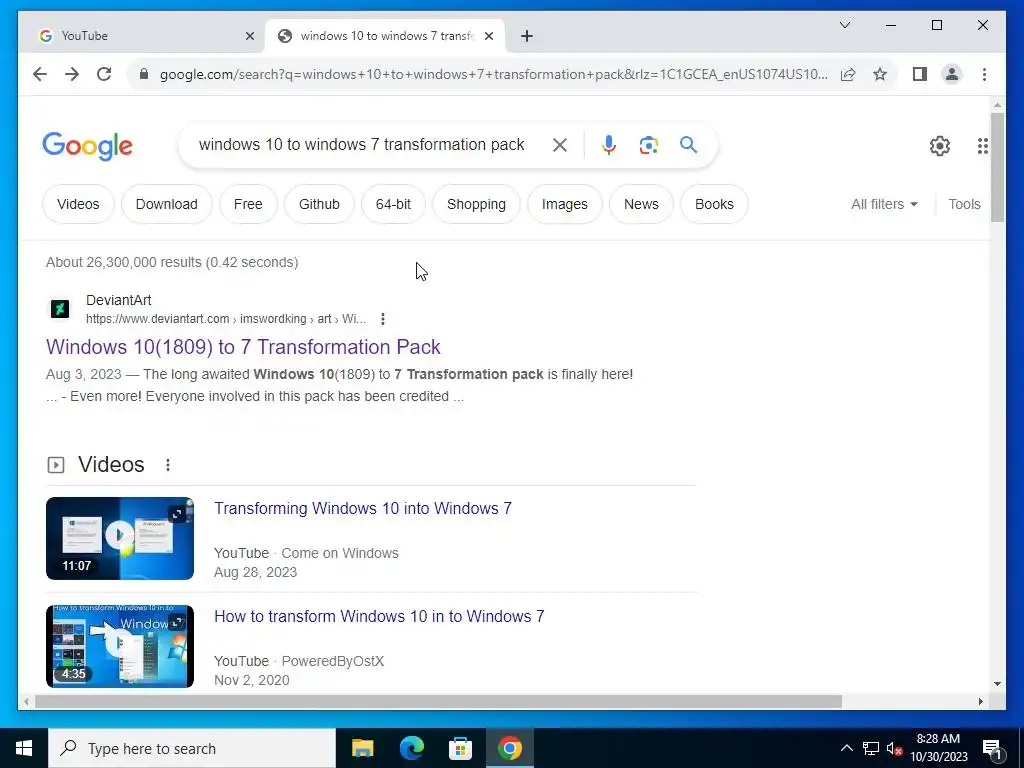
Task: Open more options for the DeviantArt result
Action: tap(383, 319)
